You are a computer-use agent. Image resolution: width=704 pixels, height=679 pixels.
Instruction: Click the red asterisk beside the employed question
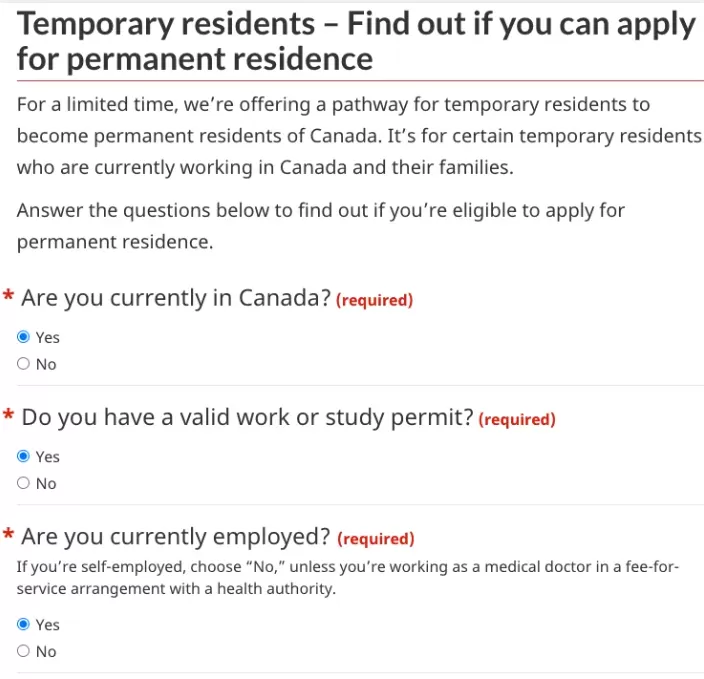point(9,534)
